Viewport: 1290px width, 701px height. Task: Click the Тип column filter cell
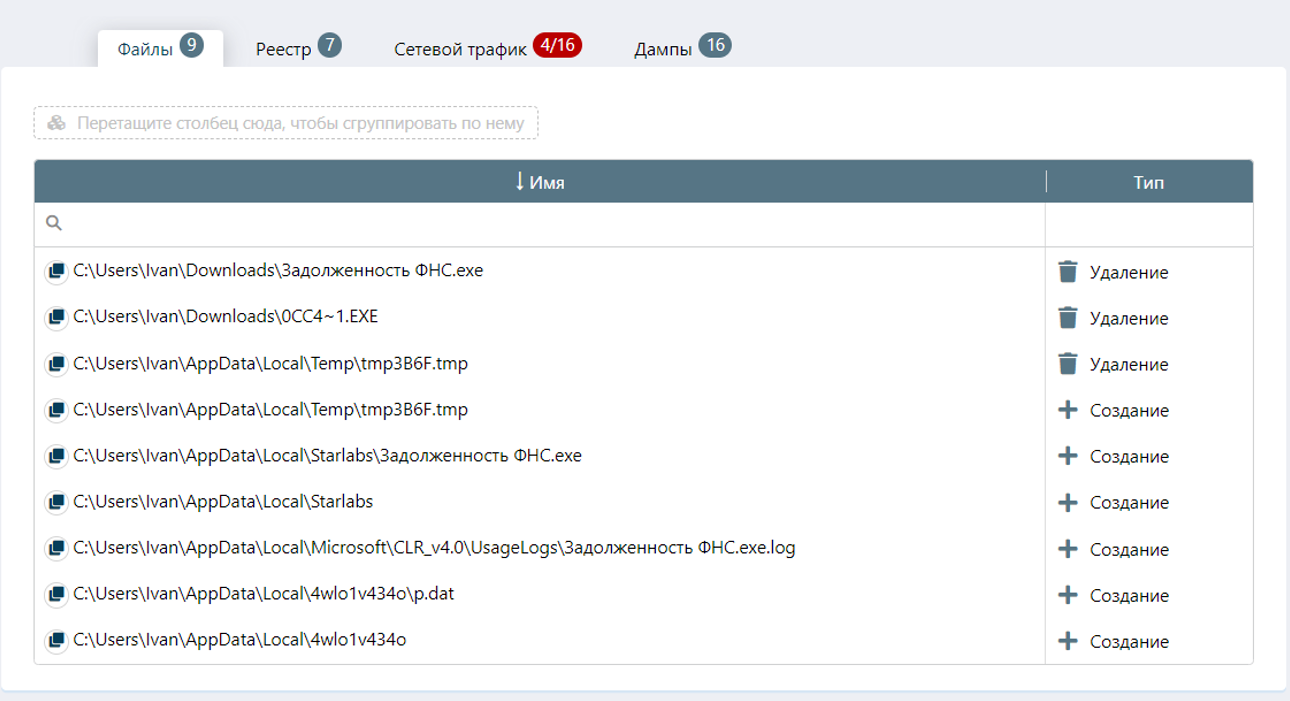1148,224
